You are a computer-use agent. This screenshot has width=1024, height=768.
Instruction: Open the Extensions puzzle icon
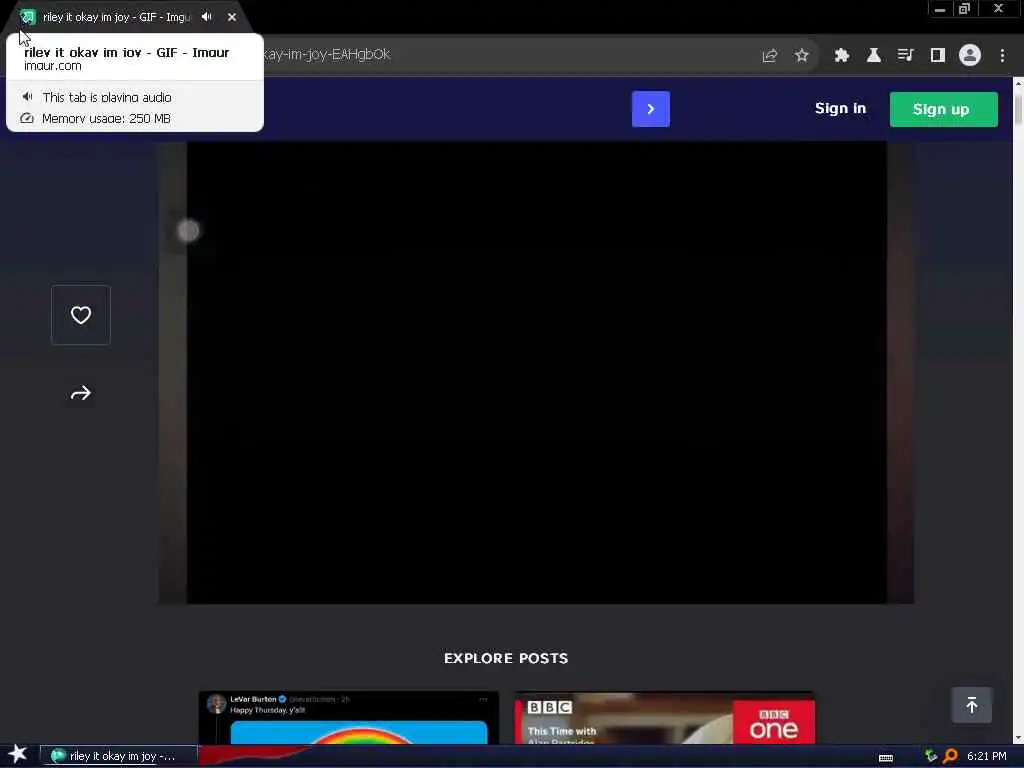pyautogui.click(x=842, y=56)
